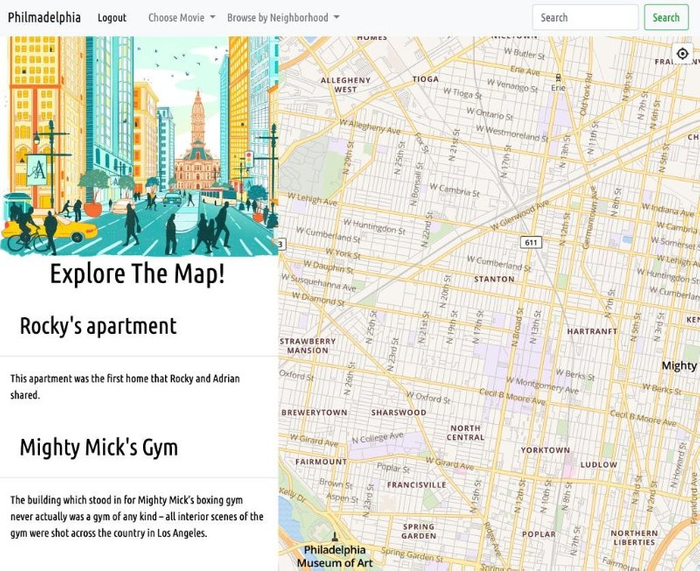Click the W Glenwood Ave street label

(x=520, y=216)
